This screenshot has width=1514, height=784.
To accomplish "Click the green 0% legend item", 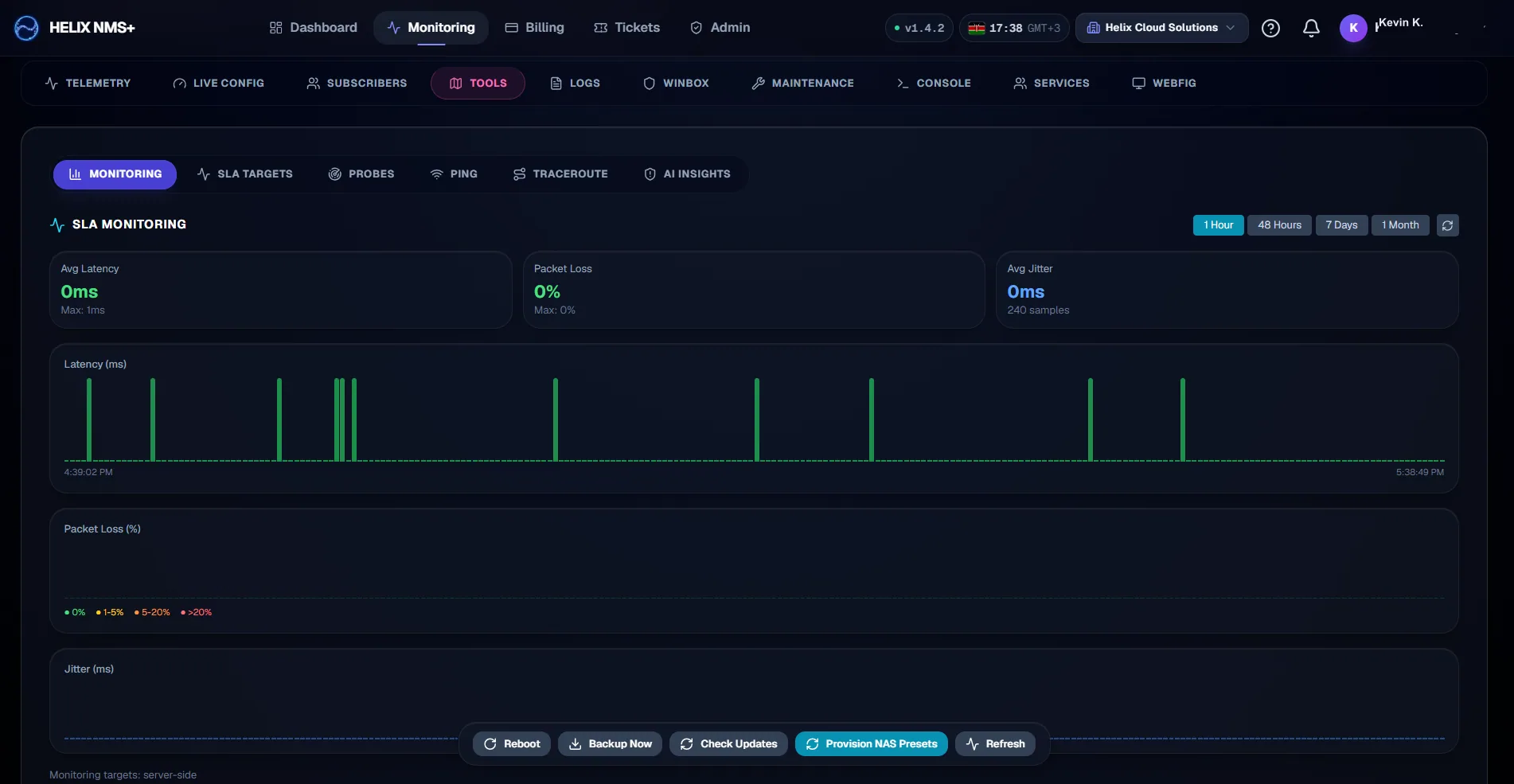I will (x=75, y=612).
